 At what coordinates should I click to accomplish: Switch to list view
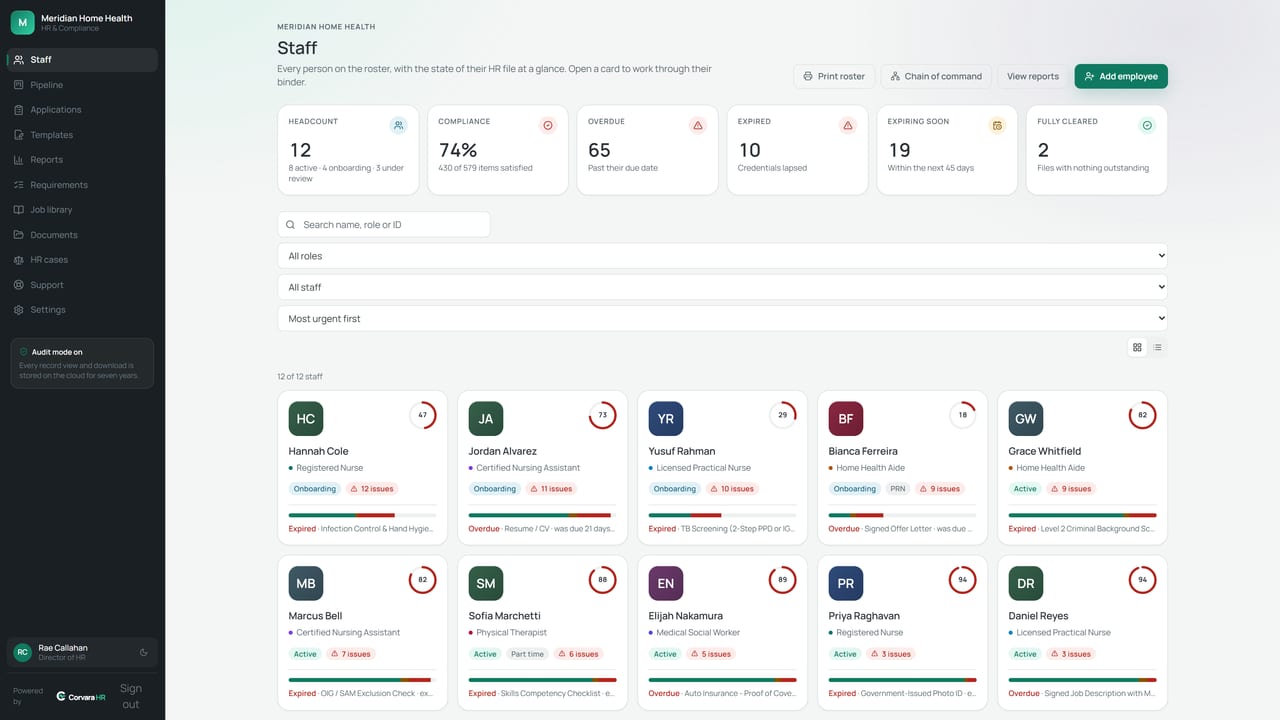[1157, 347]
